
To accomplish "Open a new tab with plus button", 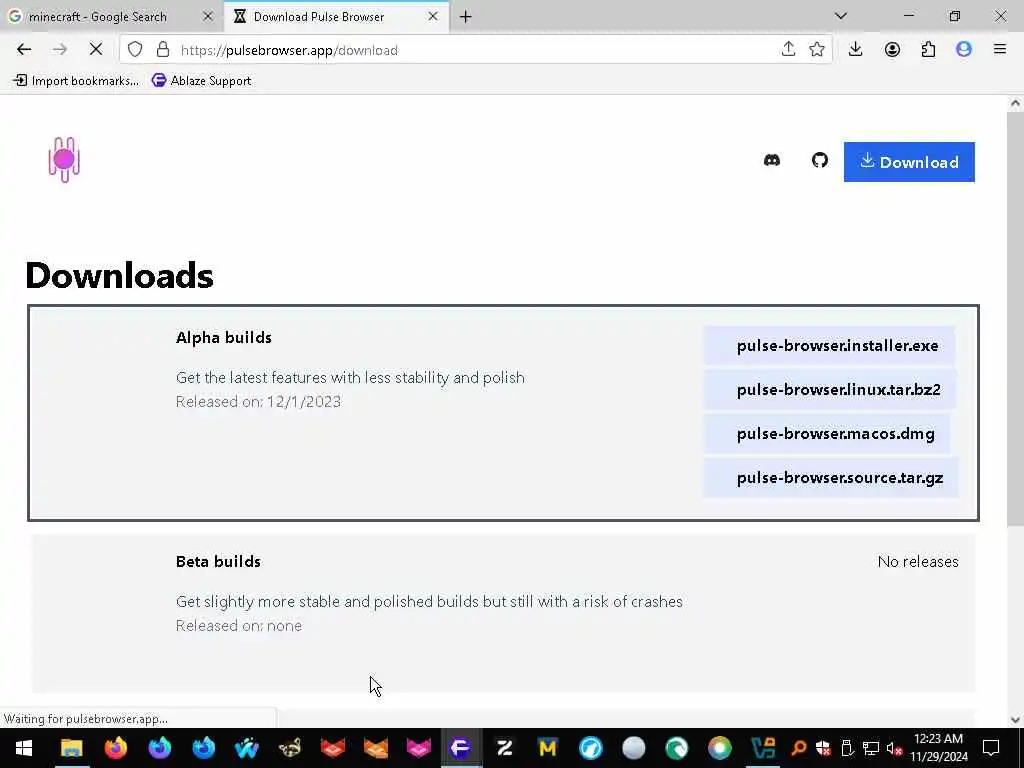I will coord(466,17).
